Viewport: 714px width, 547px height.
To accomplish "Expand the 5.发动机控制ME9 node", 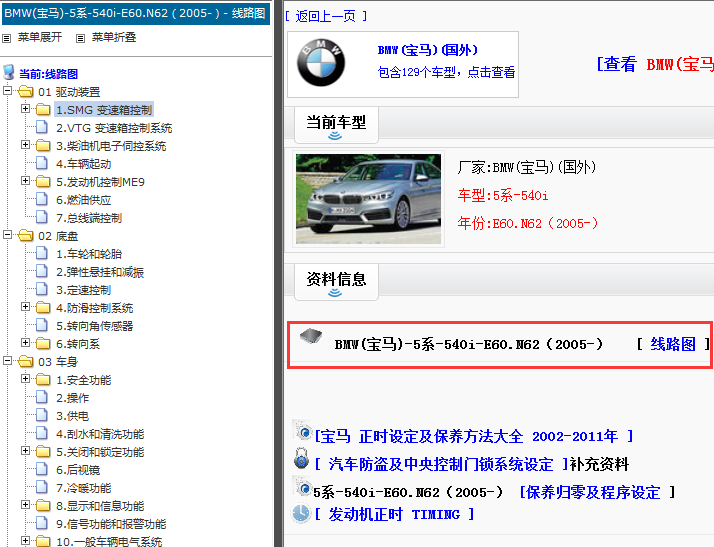I will coord(26,181).
